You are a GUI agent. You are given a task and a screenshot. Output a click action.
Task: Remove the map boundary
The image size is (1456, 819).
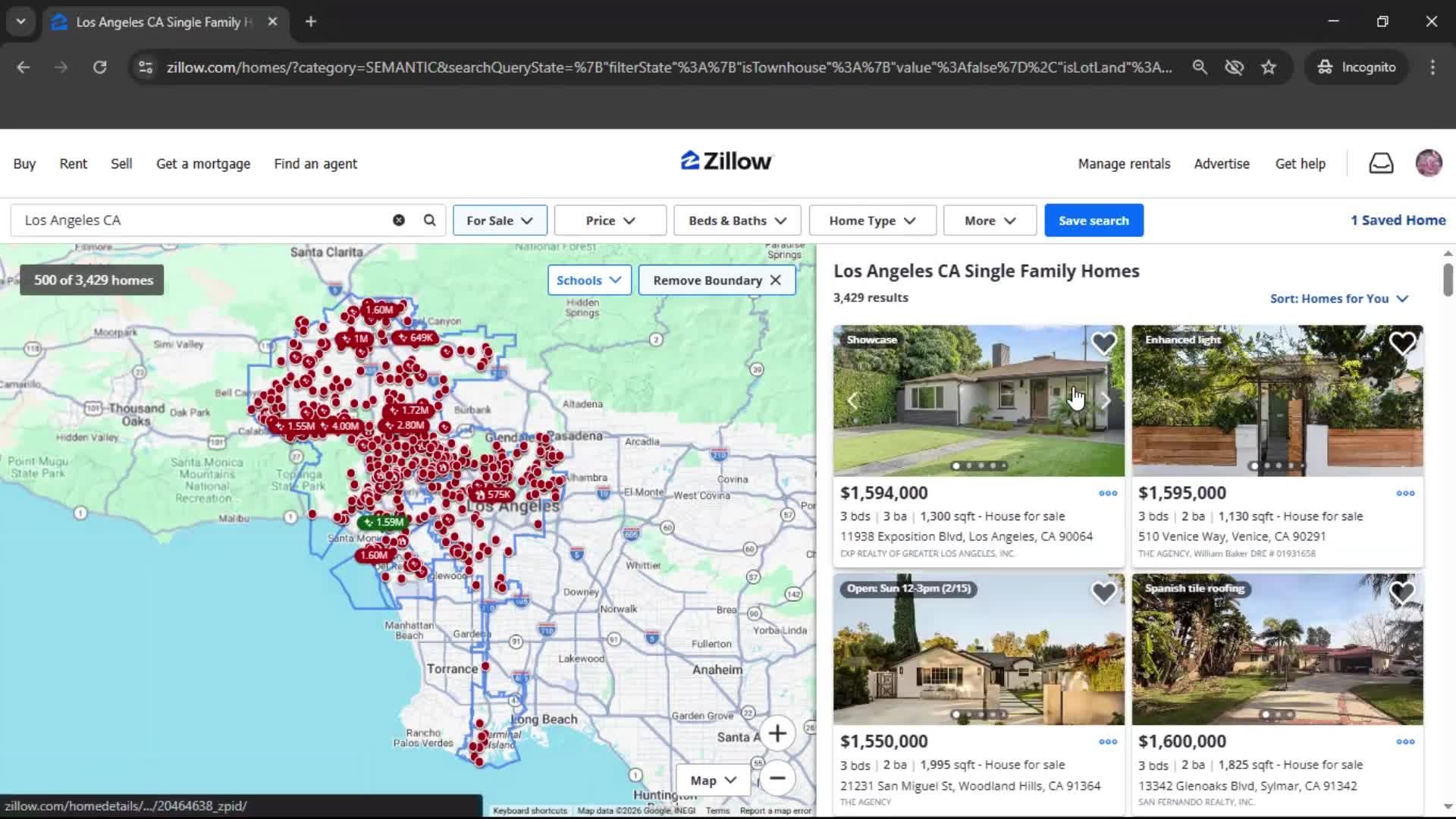717,281
